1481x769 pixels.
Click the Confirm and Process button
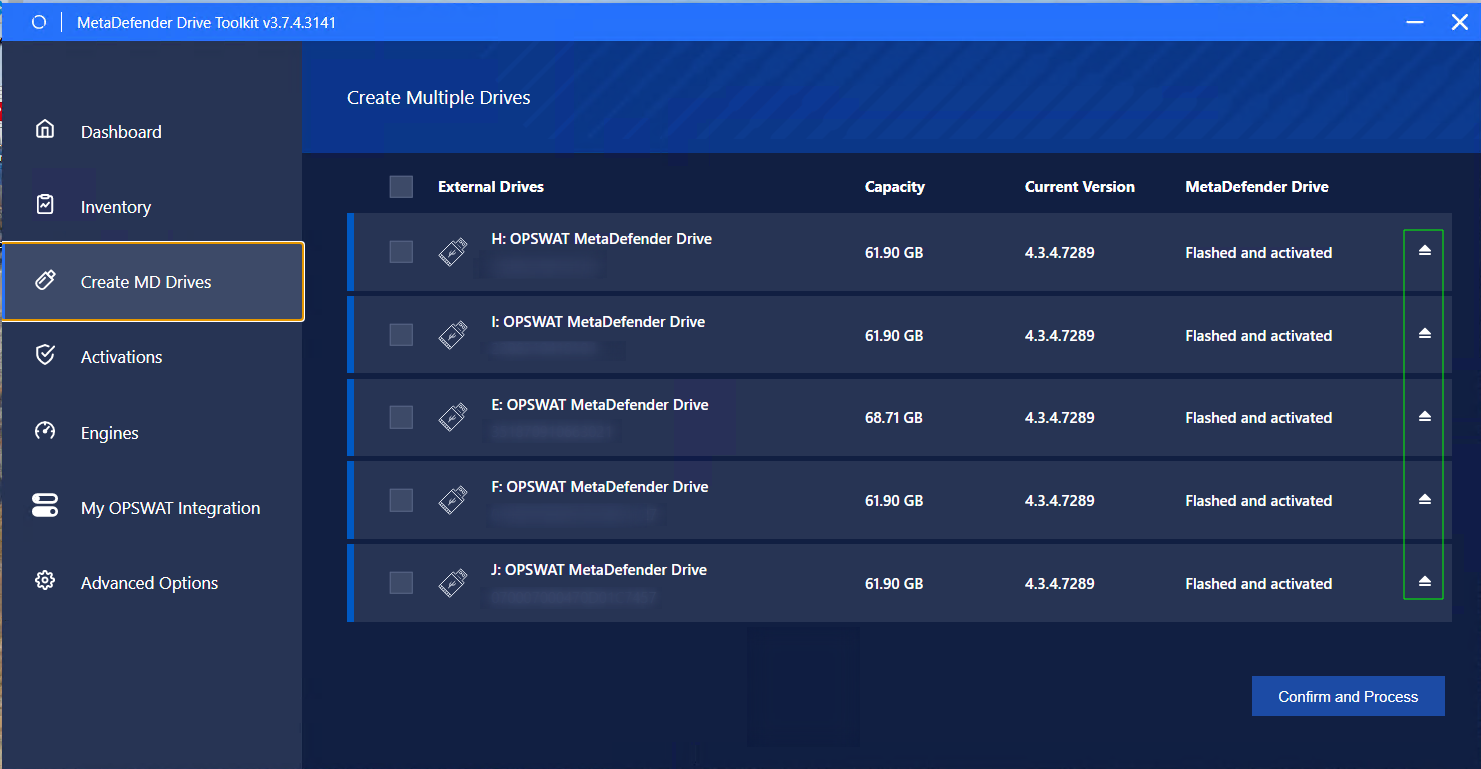point(1348,696)
